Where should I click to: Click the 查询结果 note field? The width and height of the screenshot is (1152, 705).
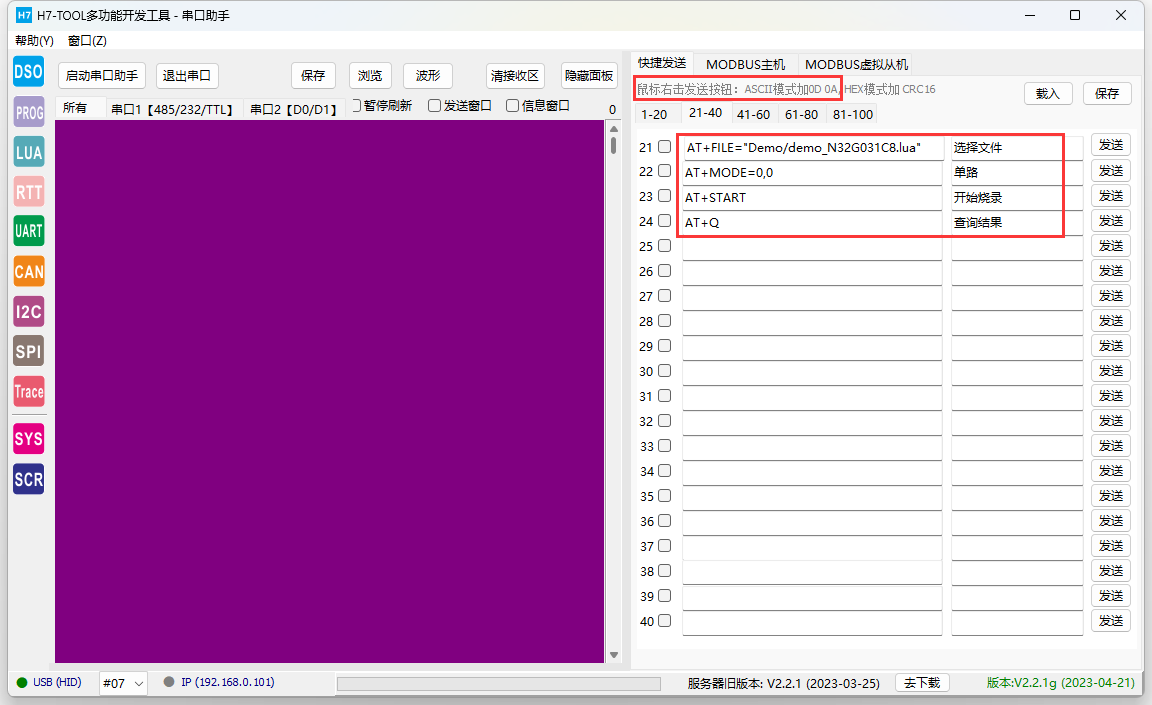pyautogui.click(x=1017, y=223)
